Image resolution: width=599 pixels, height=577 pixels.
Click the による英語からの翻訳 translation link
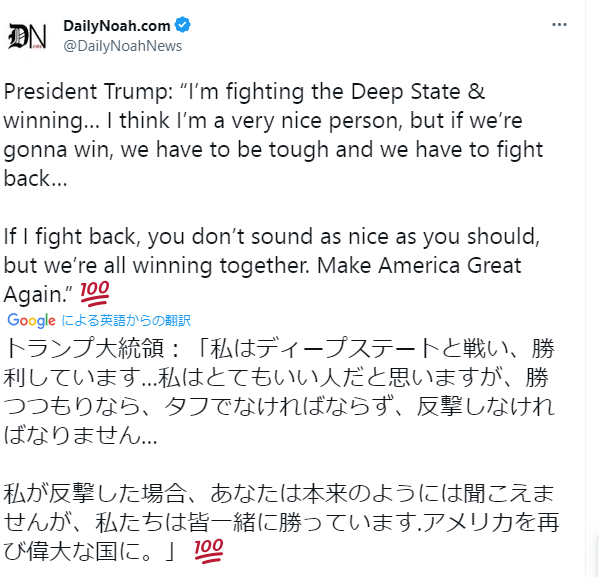(x=126, y=320)
